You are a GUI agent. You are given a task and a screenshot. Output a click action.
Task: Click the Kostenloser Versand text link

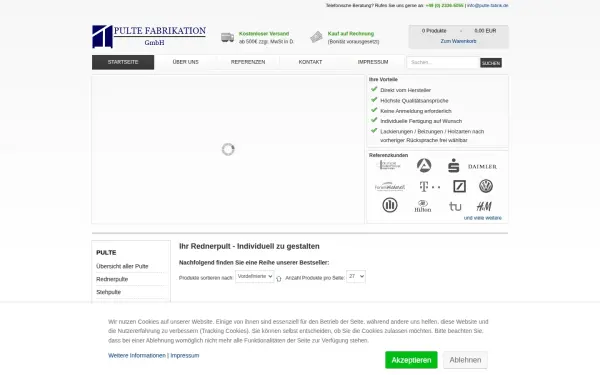[264, 34]
